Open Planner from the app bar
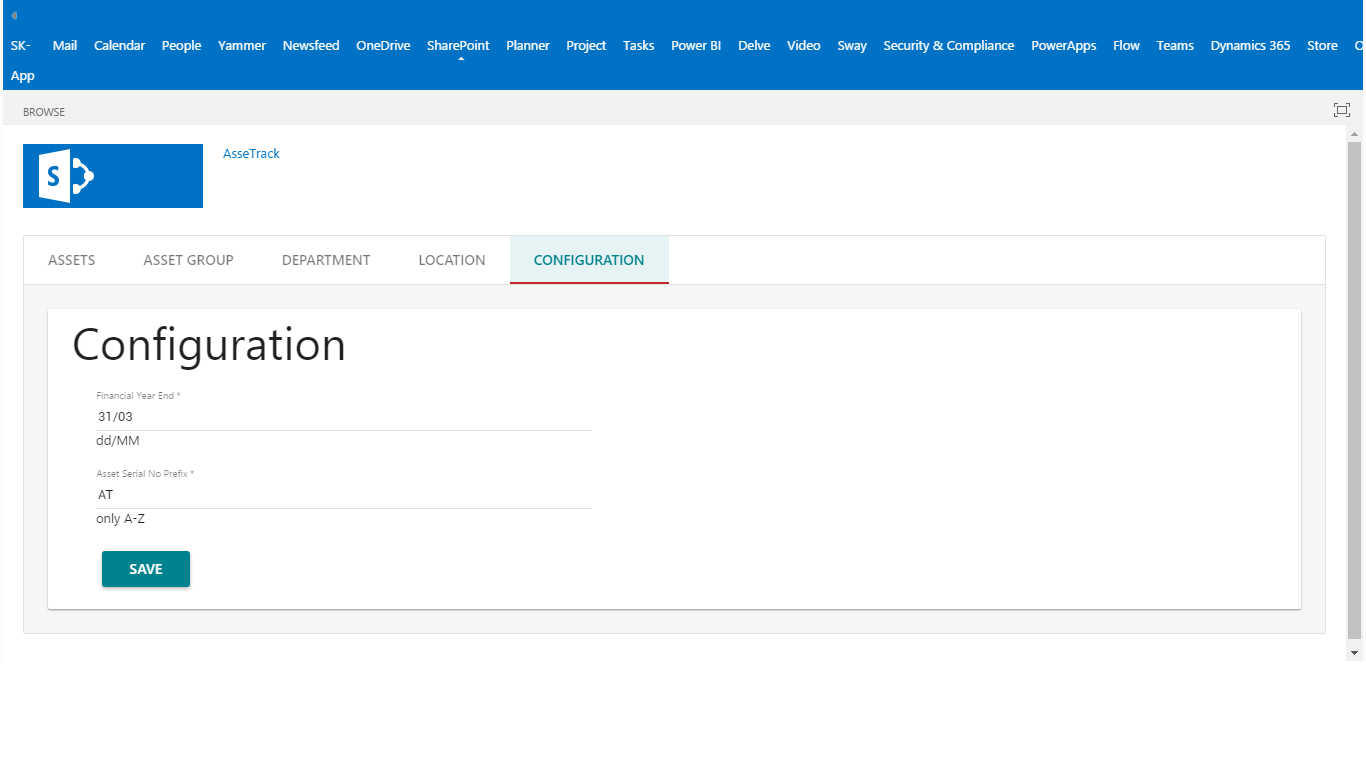 528,45
